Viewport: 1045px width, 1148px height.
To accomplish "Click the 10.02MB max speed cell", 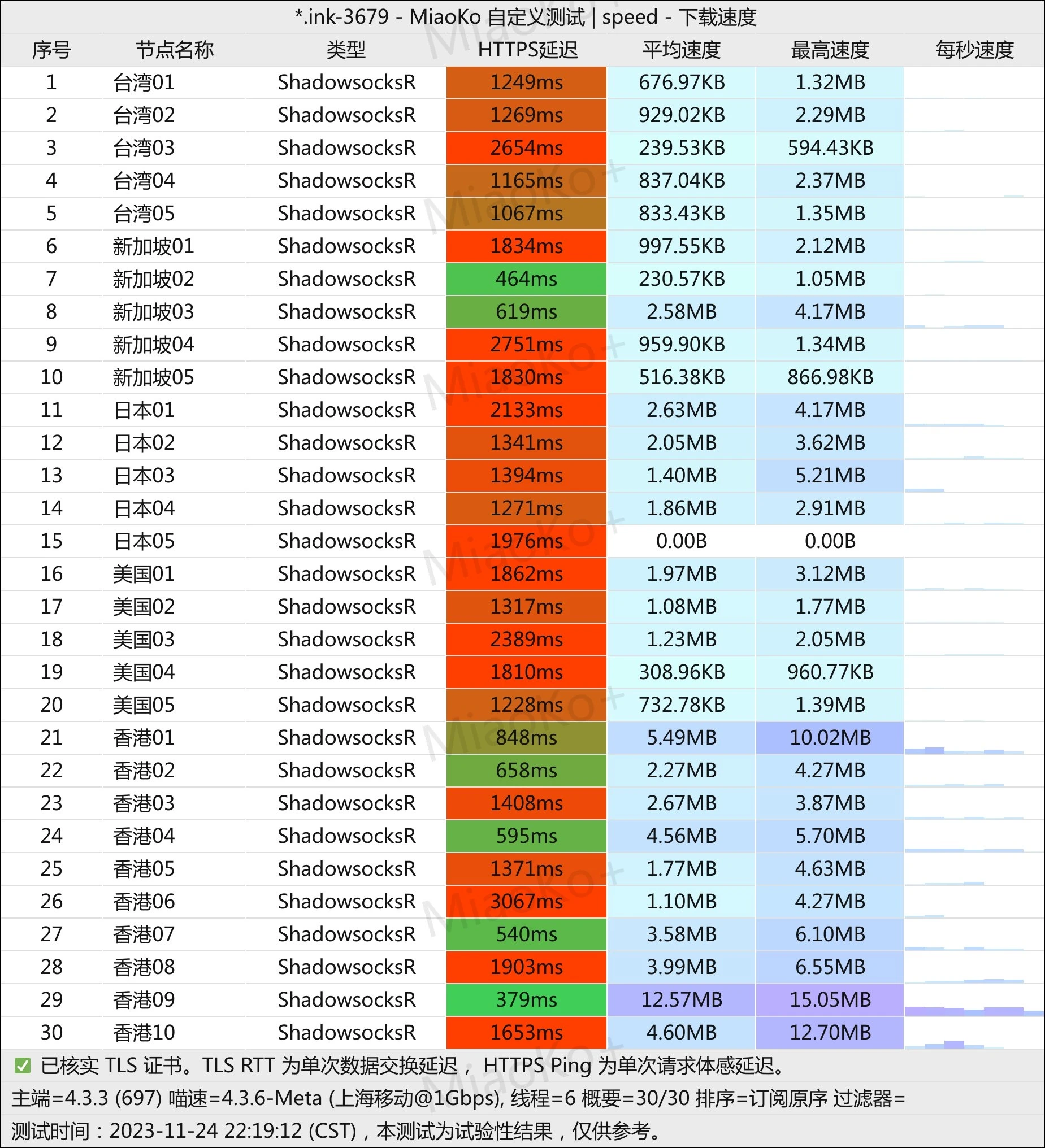I will coord(830,737).
